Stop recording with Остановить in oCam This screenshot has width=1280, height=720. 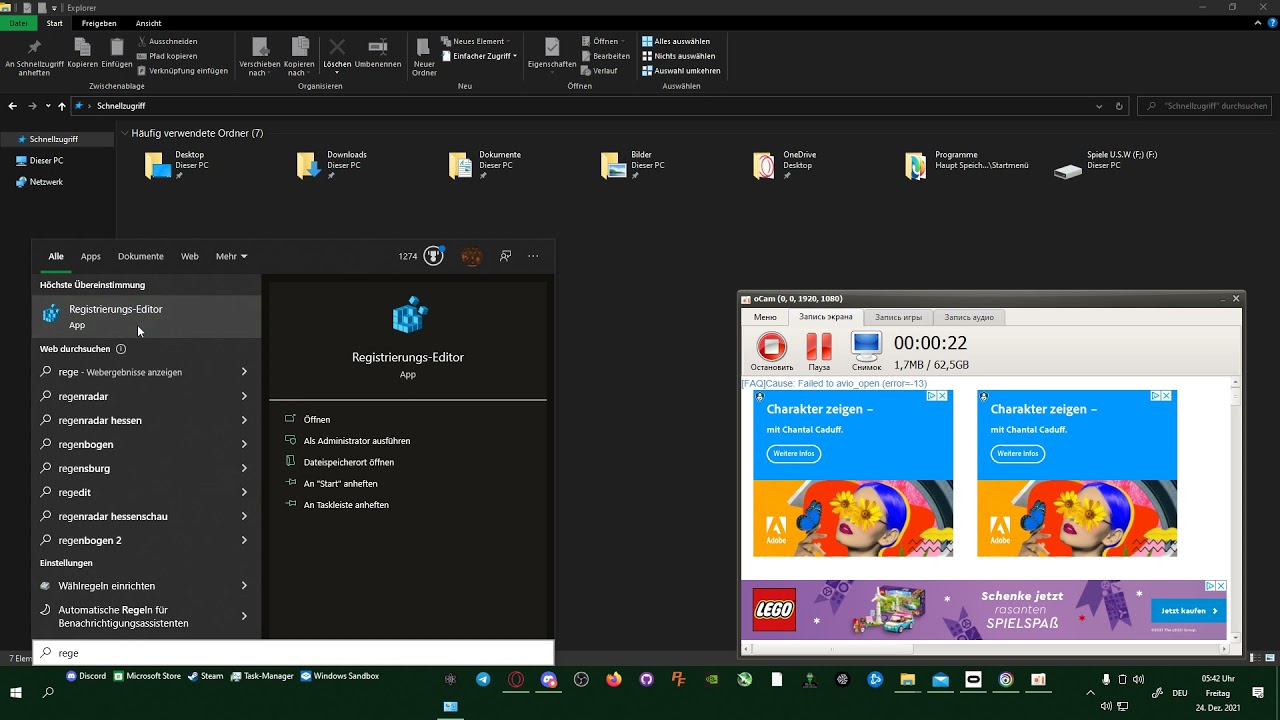click(771, 352)
